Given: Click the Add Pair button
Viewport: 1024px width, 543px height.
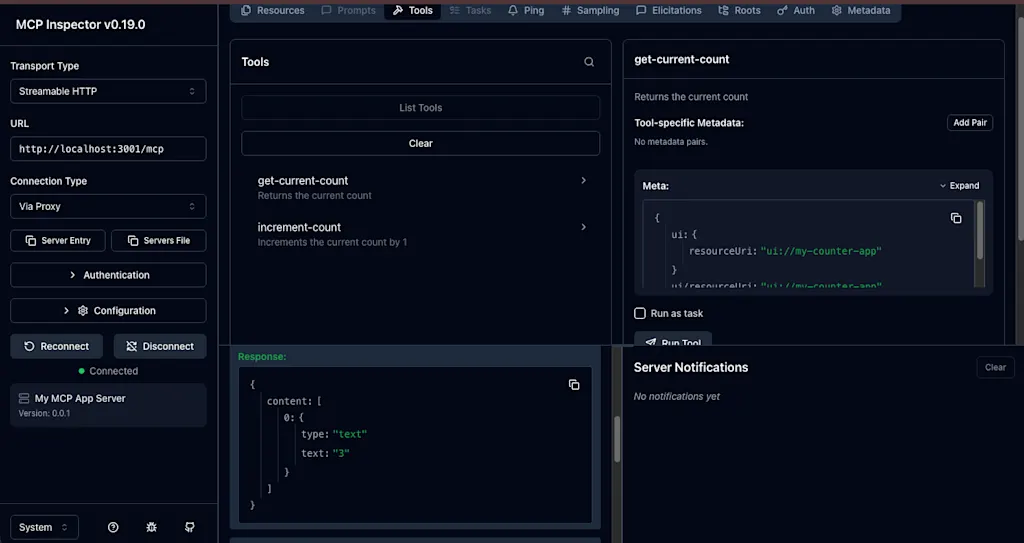Looking at the screenshot, I should (970, 123).
